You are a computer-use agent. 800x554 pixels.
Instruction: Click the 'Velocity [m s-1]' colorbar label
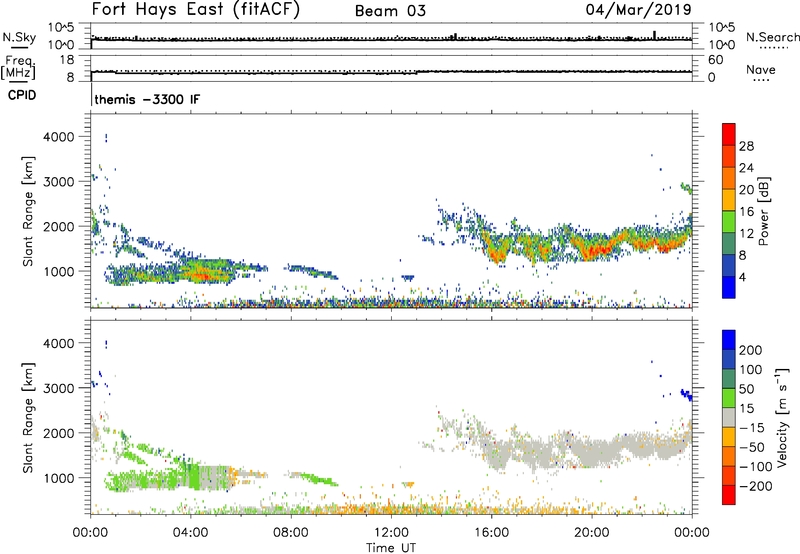(x=782, y=417)
